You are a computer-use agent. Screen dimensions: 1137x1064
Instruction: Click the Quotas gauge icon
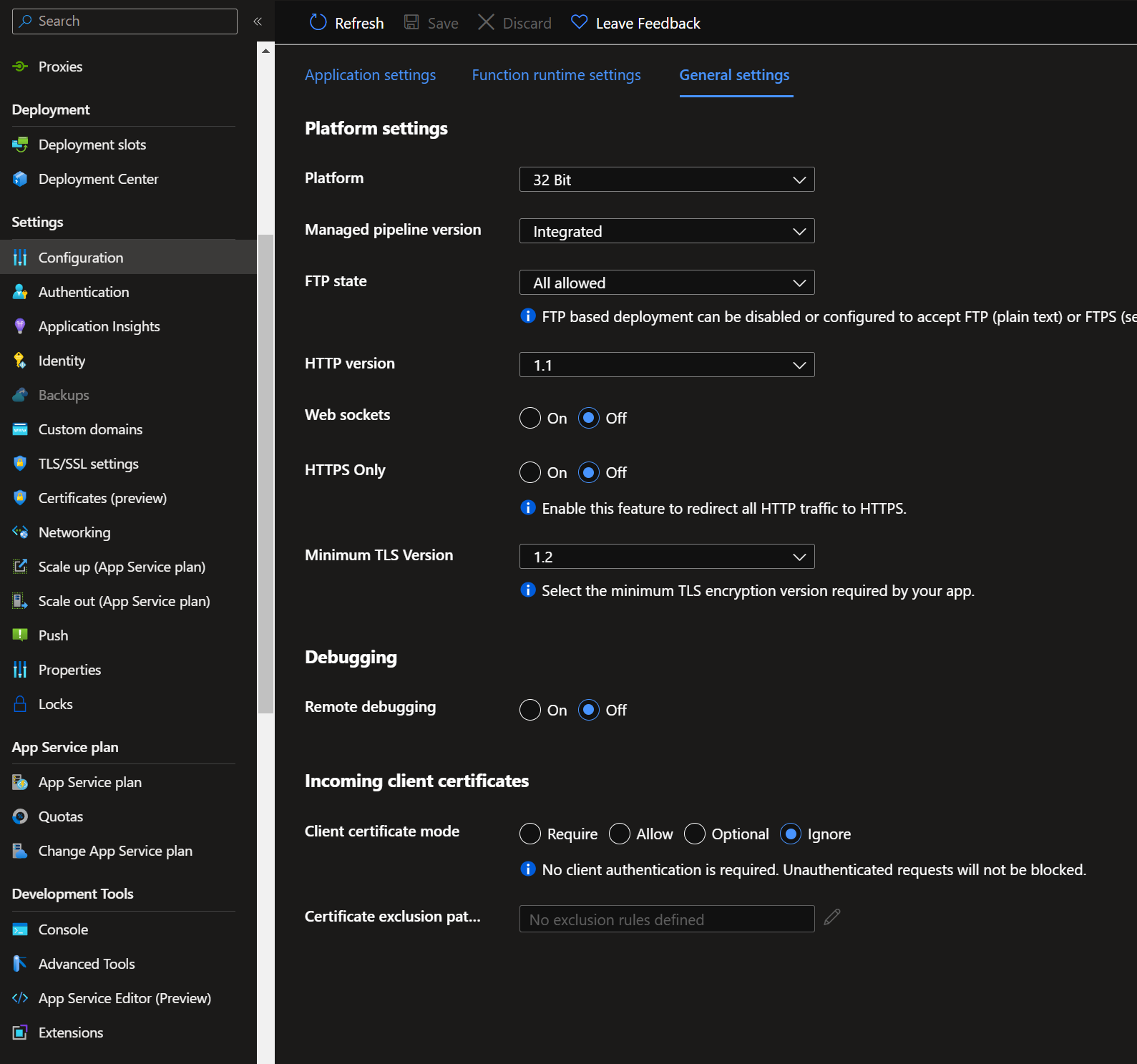(20, 816)
